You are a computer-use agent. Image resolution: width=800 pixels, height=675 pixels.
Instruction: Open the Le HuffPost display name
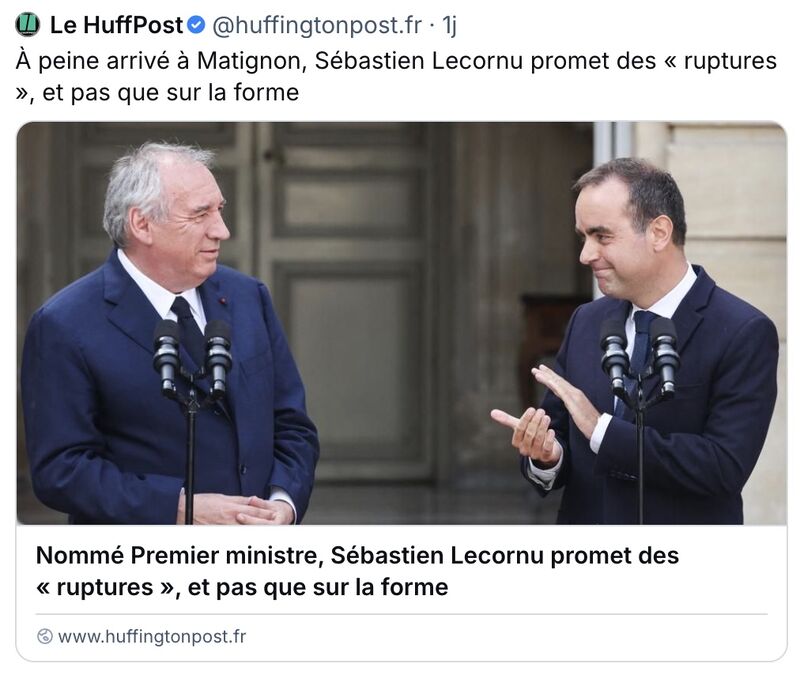click(116, 24)
